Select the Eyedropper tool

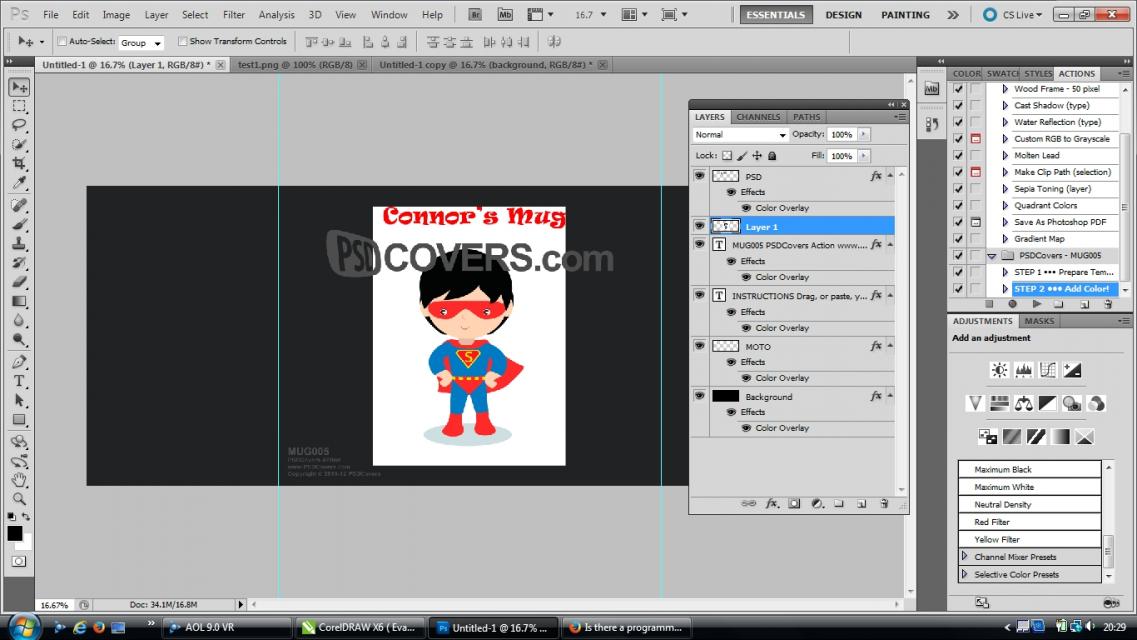click(19, 183)
